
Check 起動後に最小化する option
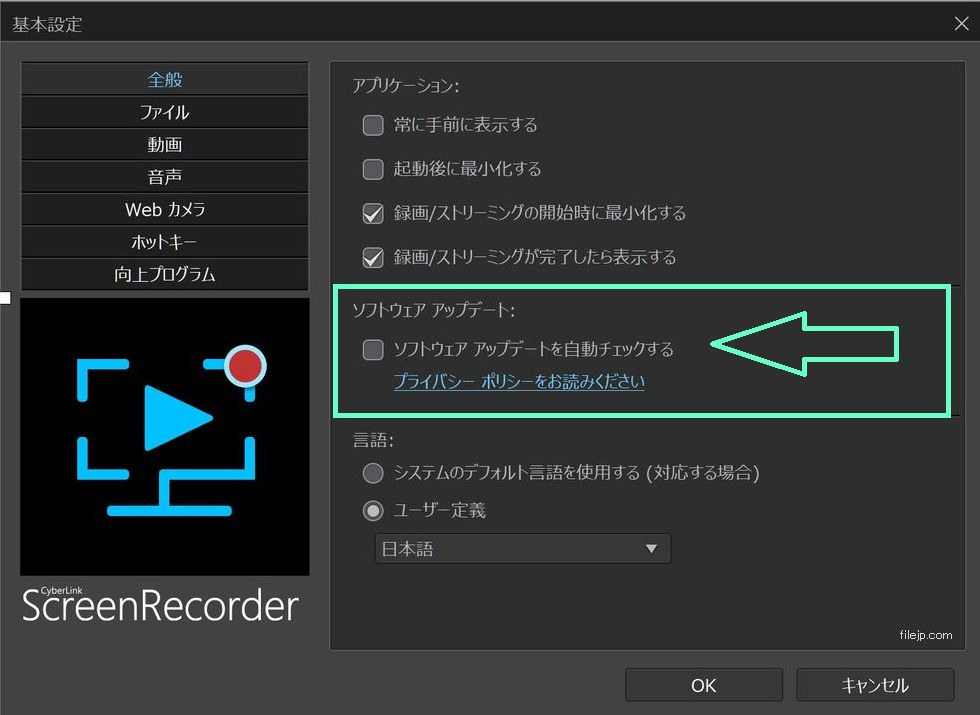point(373,169)
